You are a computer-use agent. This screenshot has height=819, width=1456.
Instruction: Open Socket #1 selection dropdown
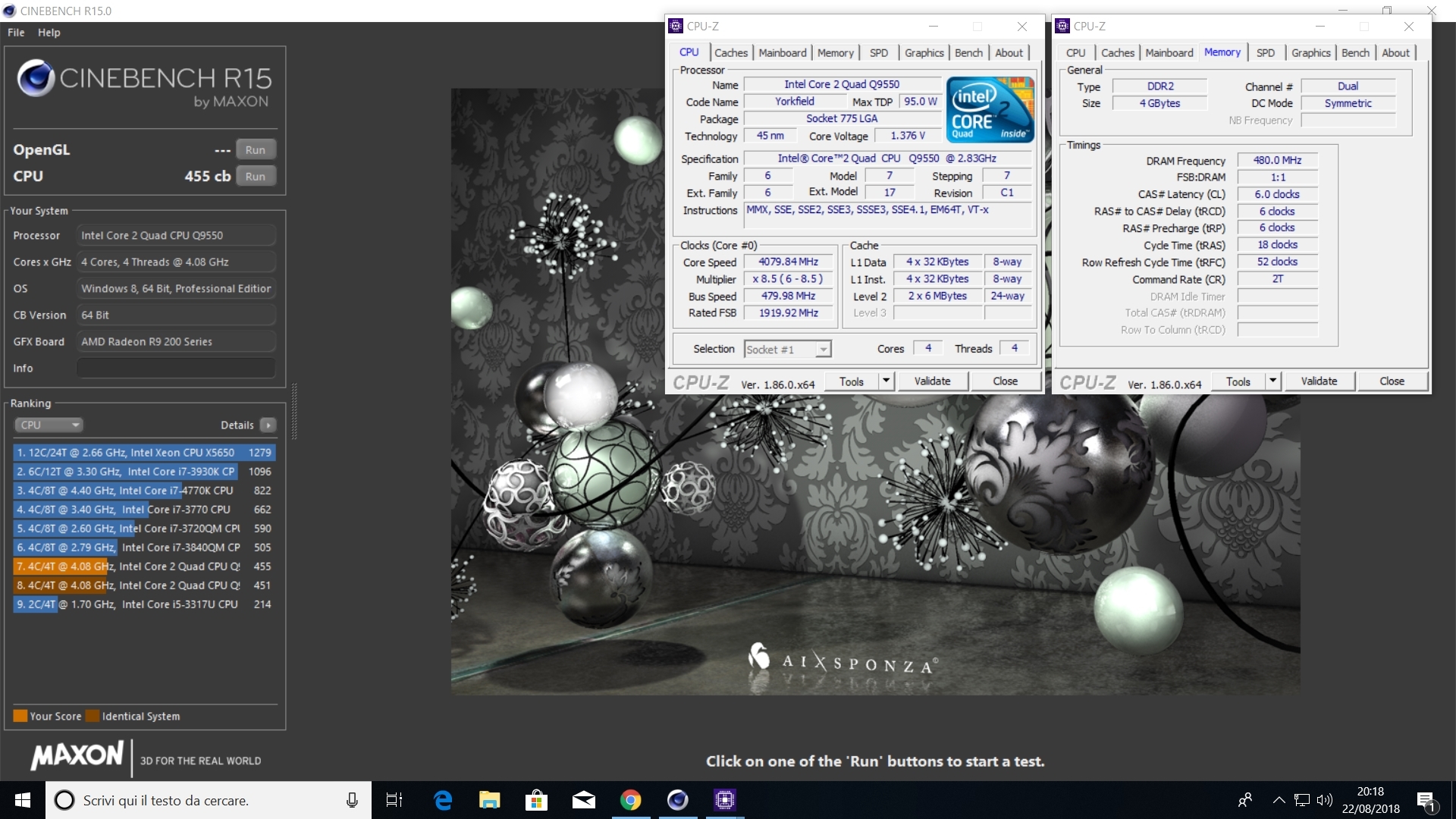788,349
